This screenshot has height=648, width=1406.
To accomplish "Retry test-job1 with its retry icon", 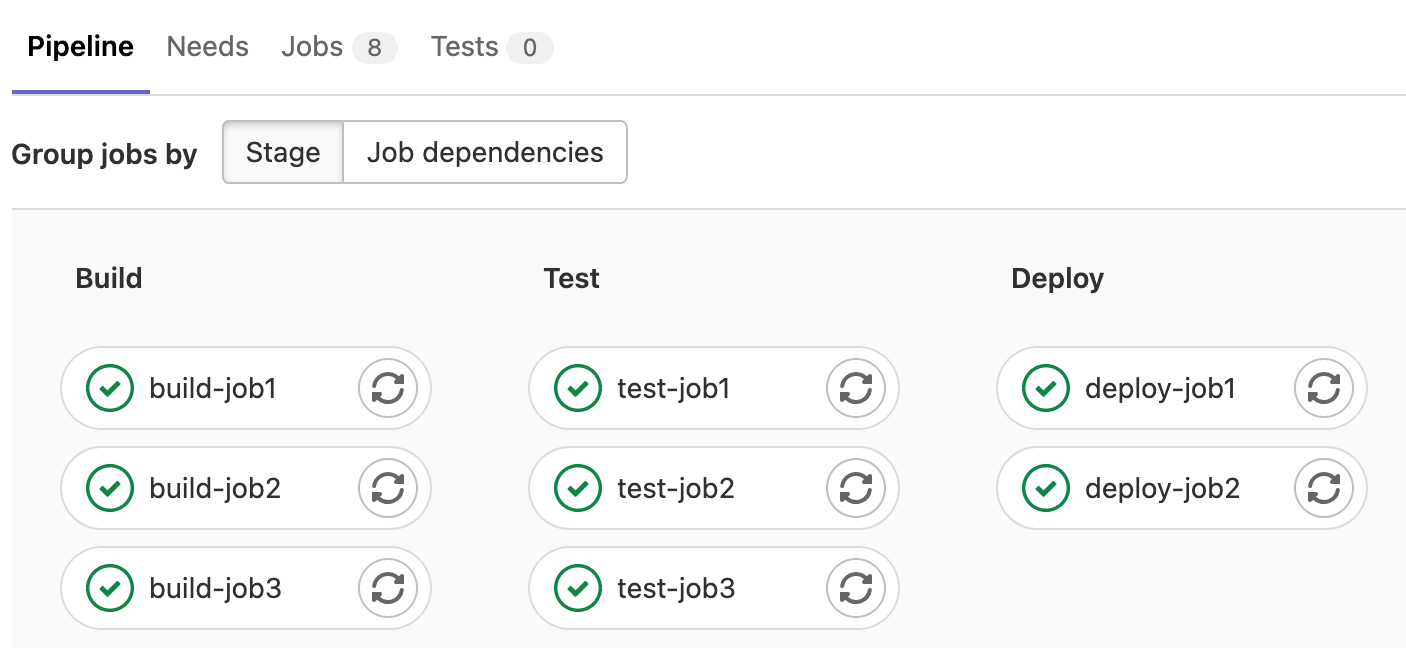I will coord(857,388).
